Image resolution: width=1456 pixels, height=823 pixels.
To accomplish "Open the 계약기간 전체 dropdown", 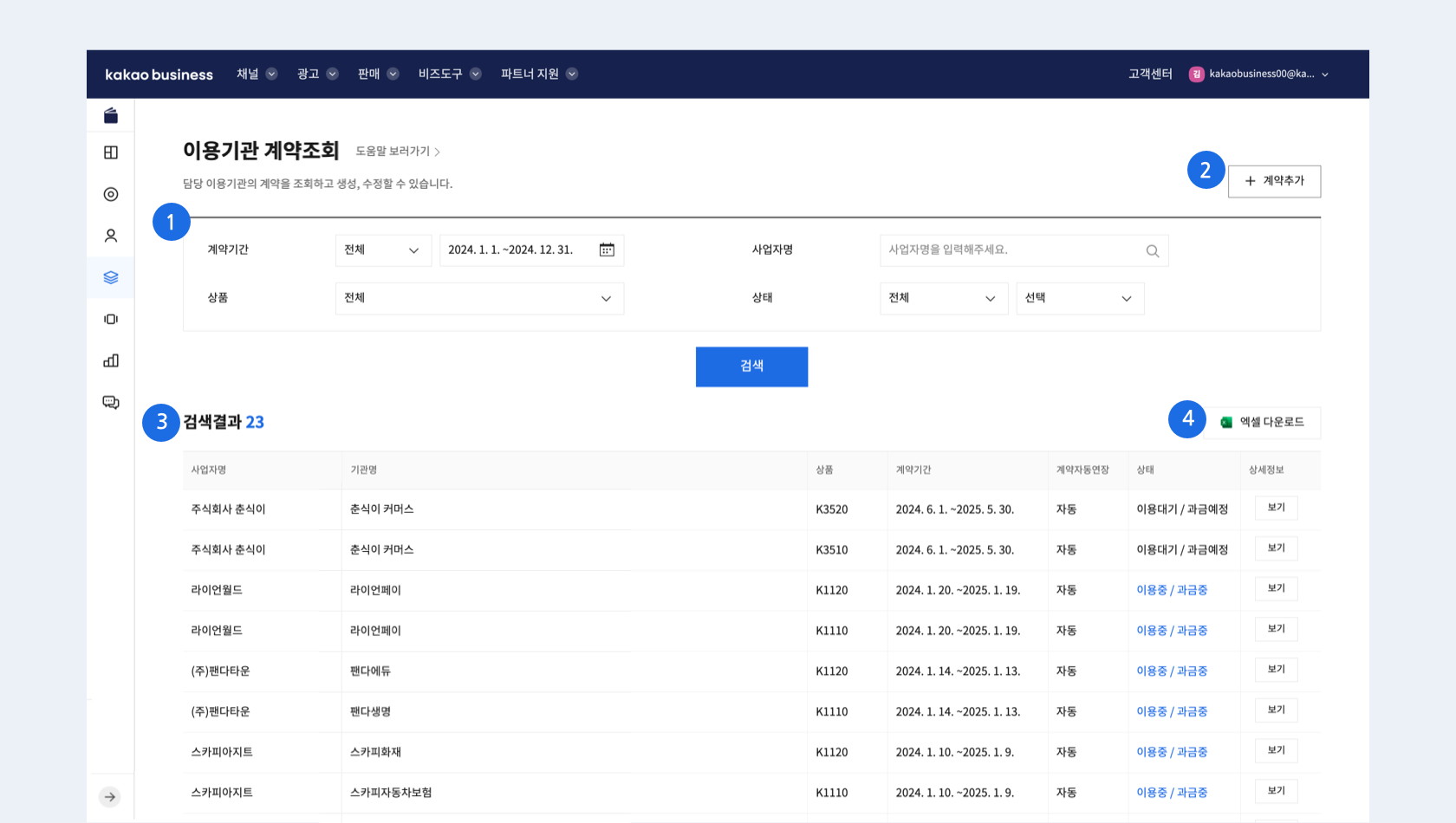I will pos(382,249).
